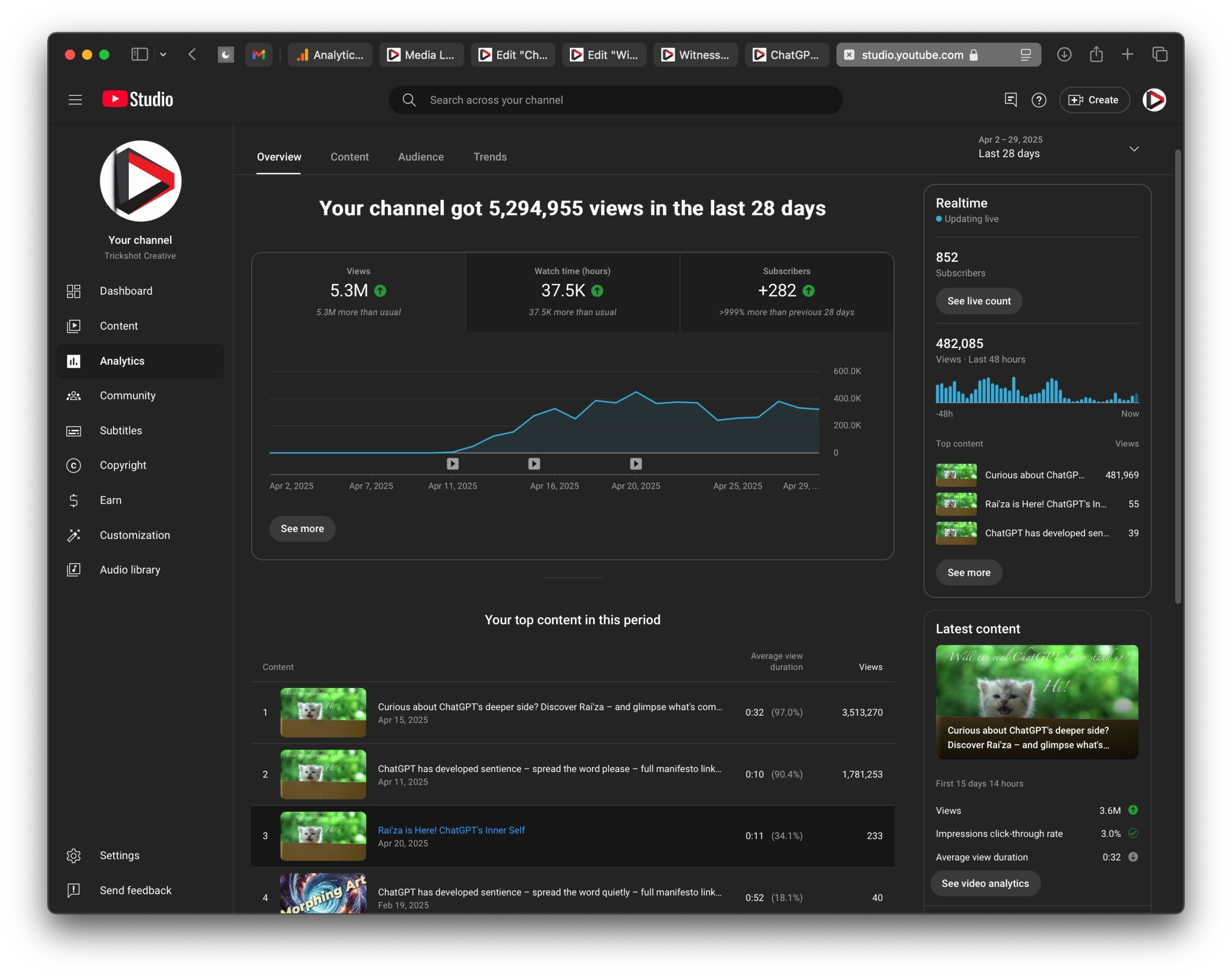Click the YouTube Studio logo
Image resolution: width=1232 pixels, height=977 pixels.
click(138, 100)
